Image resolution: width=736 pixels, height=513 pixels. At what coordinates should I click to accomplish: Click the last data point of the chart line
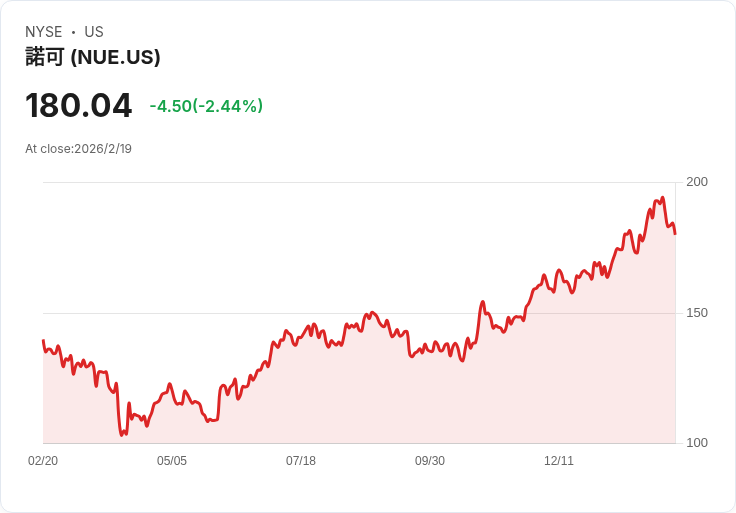(675, 233)
